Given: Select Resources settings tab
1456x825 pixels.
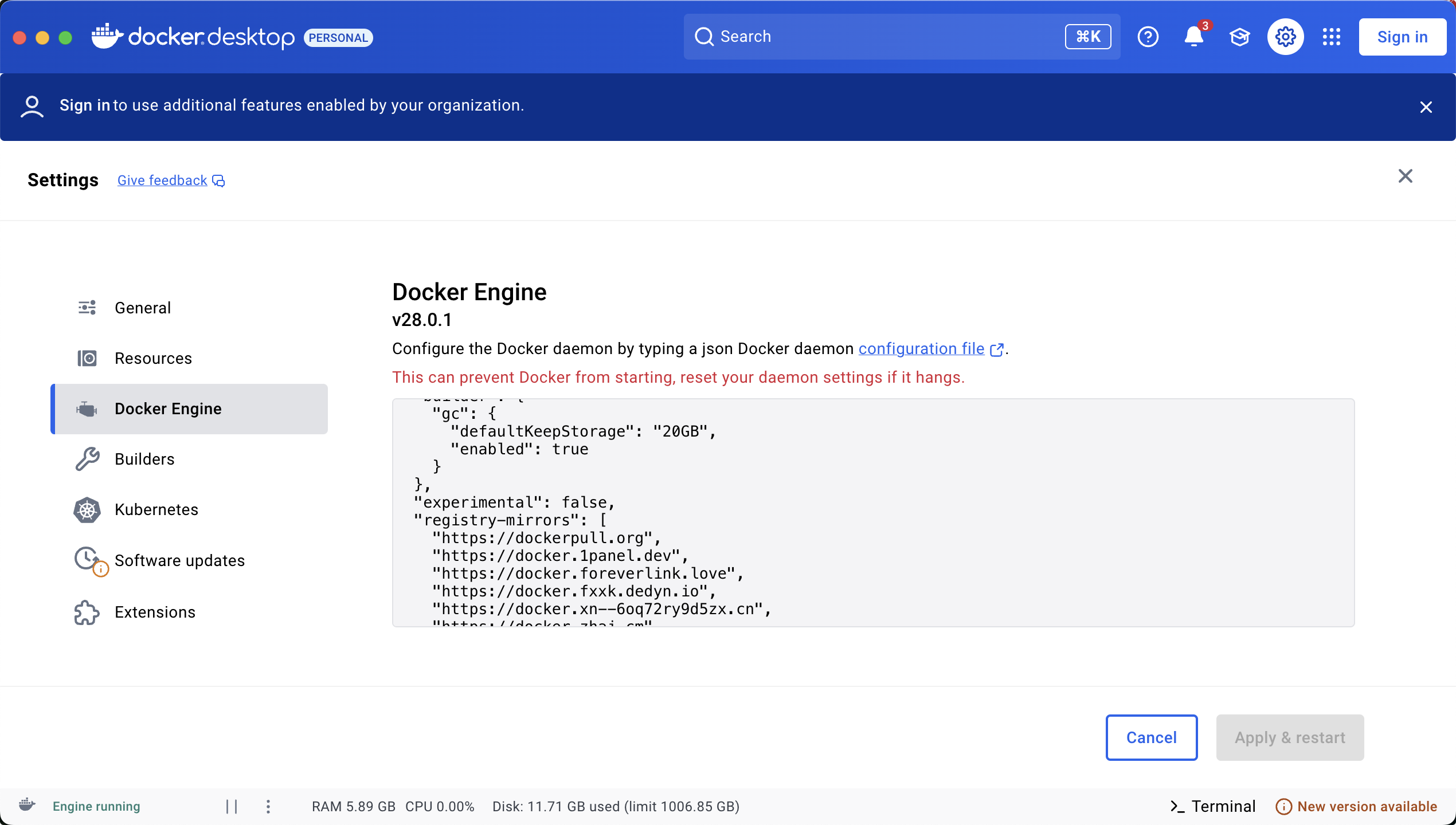Looking at the screenshot, I should pyautogui.click(x=153, y=358).
